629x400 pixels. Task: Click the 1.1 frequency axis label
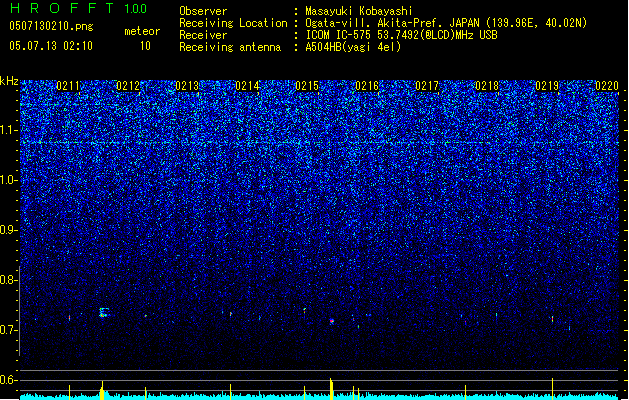8,130
